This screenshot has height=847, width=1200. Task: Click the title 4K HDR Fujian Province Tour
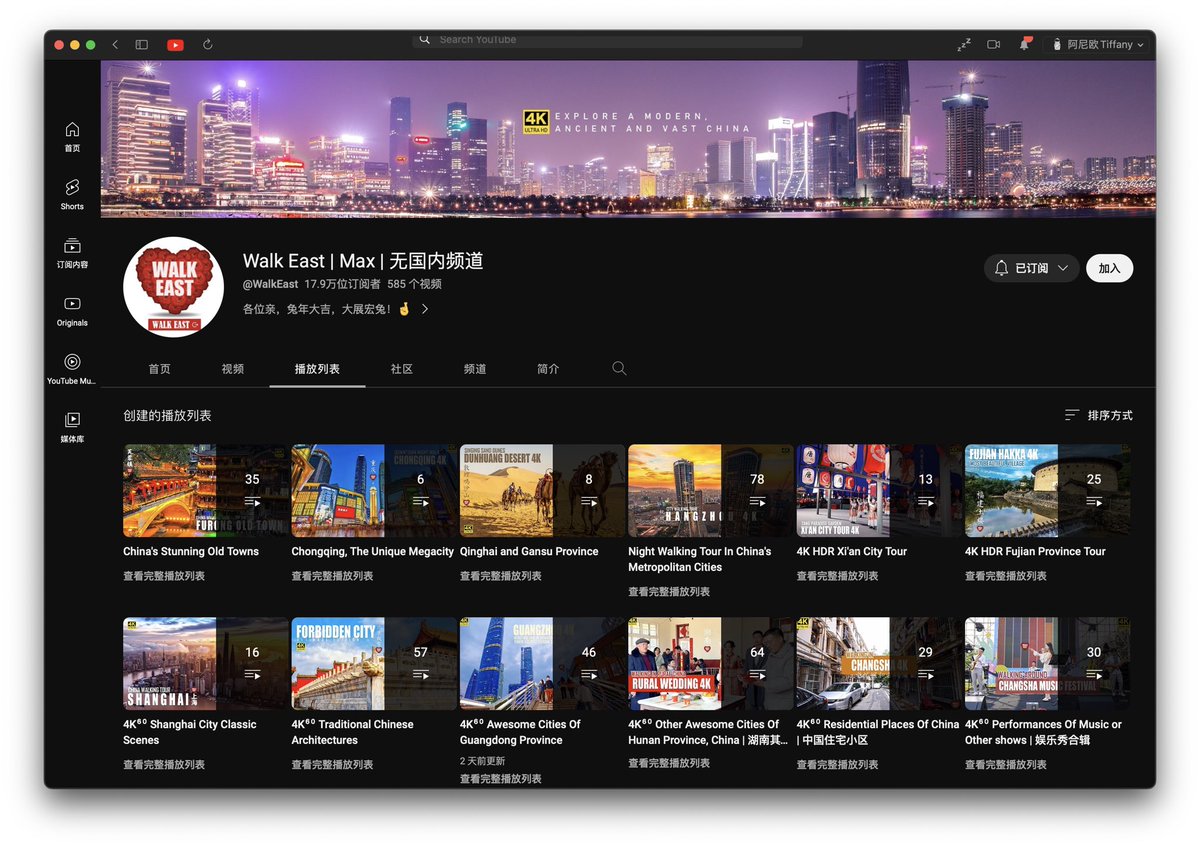[1035, 551]
